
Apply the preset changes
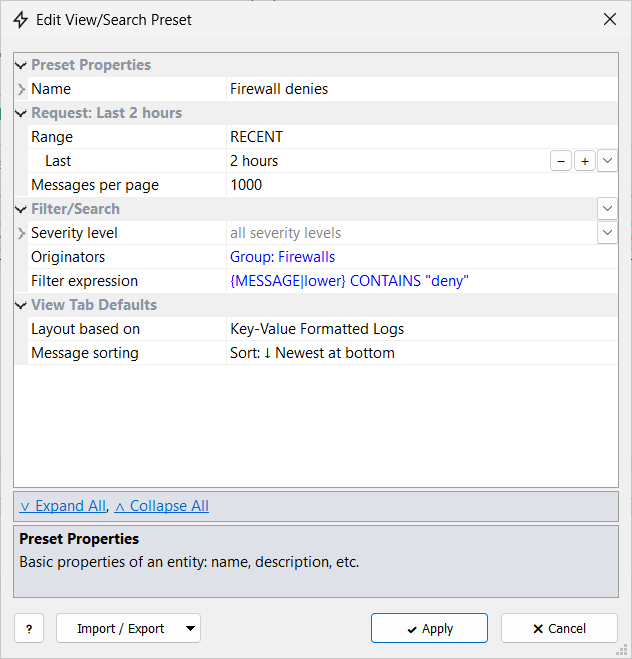click(429, 628)
